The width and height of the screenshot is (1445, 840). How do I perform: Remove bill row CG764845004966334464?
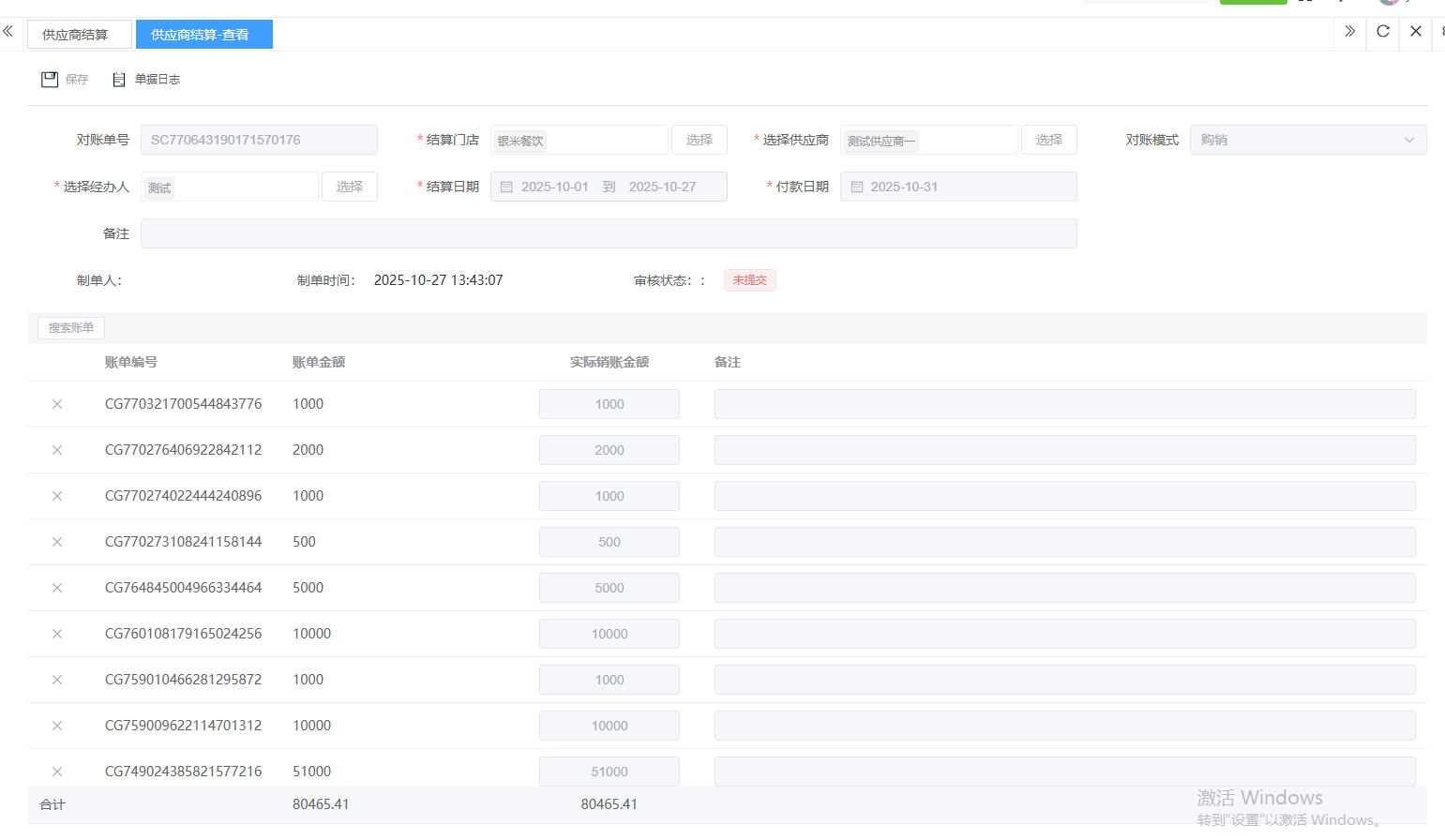(x=57, y=588)
